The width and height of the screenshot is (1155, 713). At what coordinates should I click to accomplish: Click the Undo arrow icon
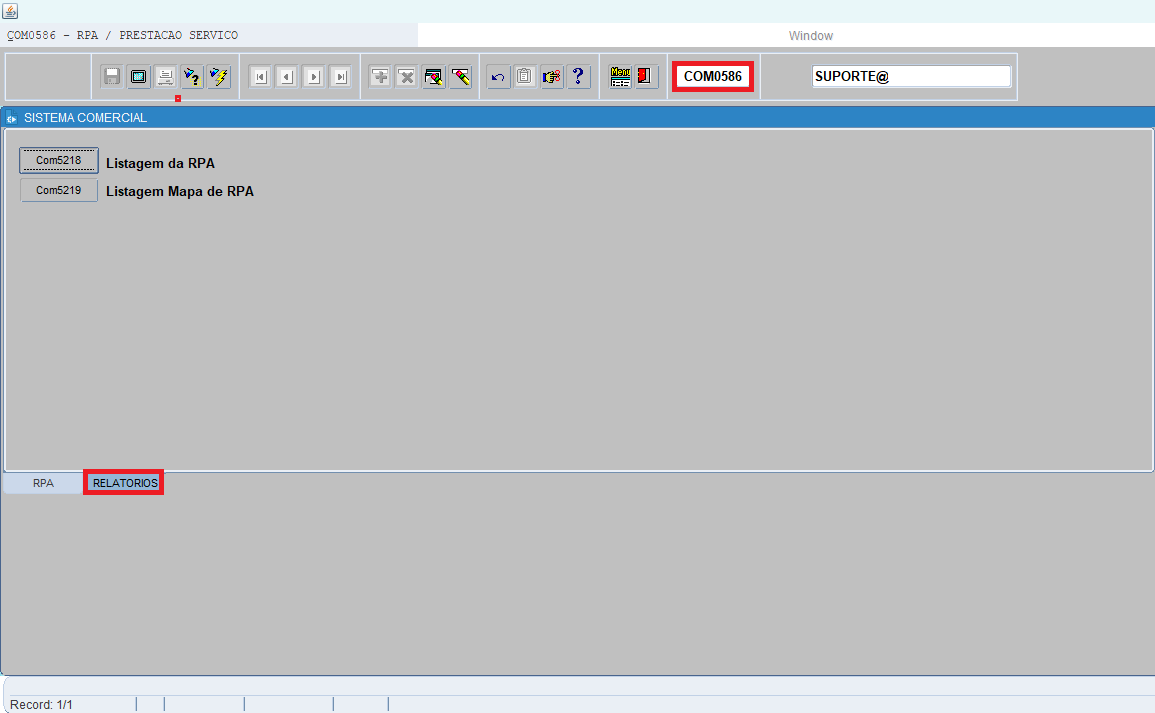(x=498, y=77)
